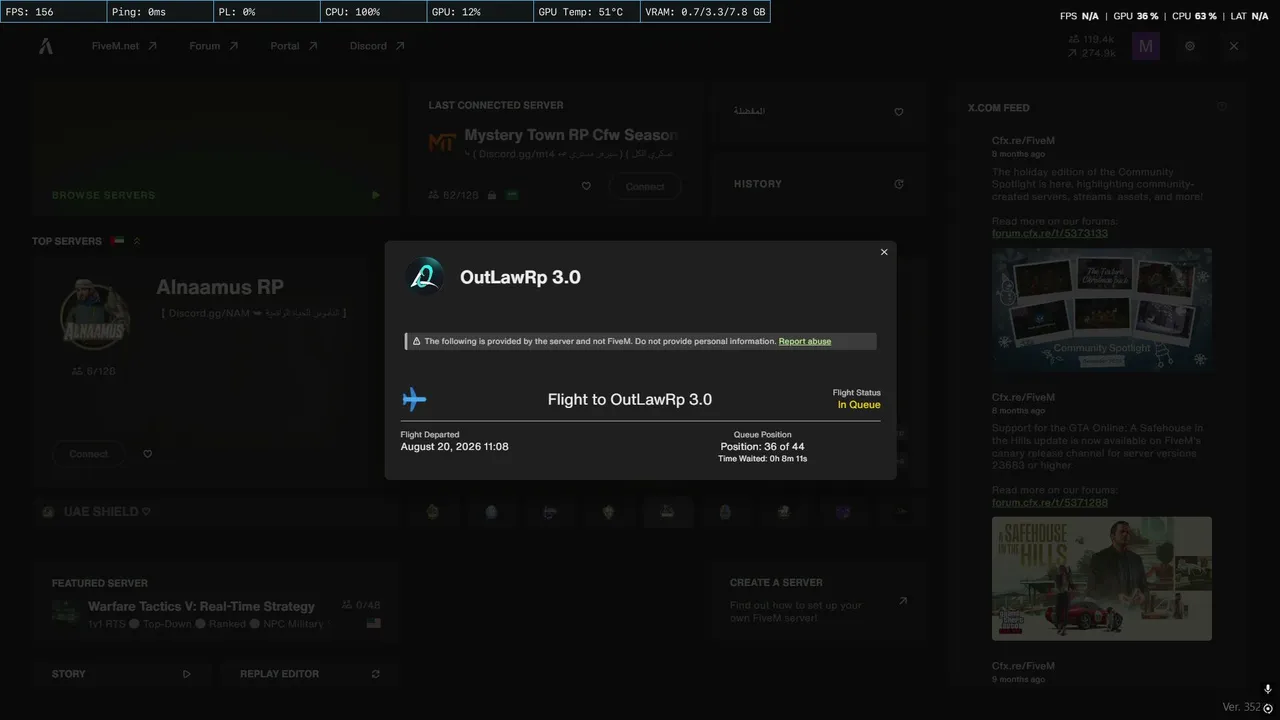The image size is (1280, 720).
Task: Click the Time Waited value
Action: [762, 459]
